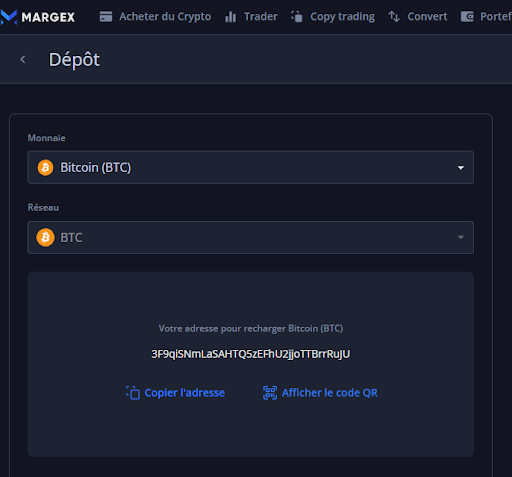512x477 pixels.
Task: Click the QR code icon
Action: [x=270, y=393]
